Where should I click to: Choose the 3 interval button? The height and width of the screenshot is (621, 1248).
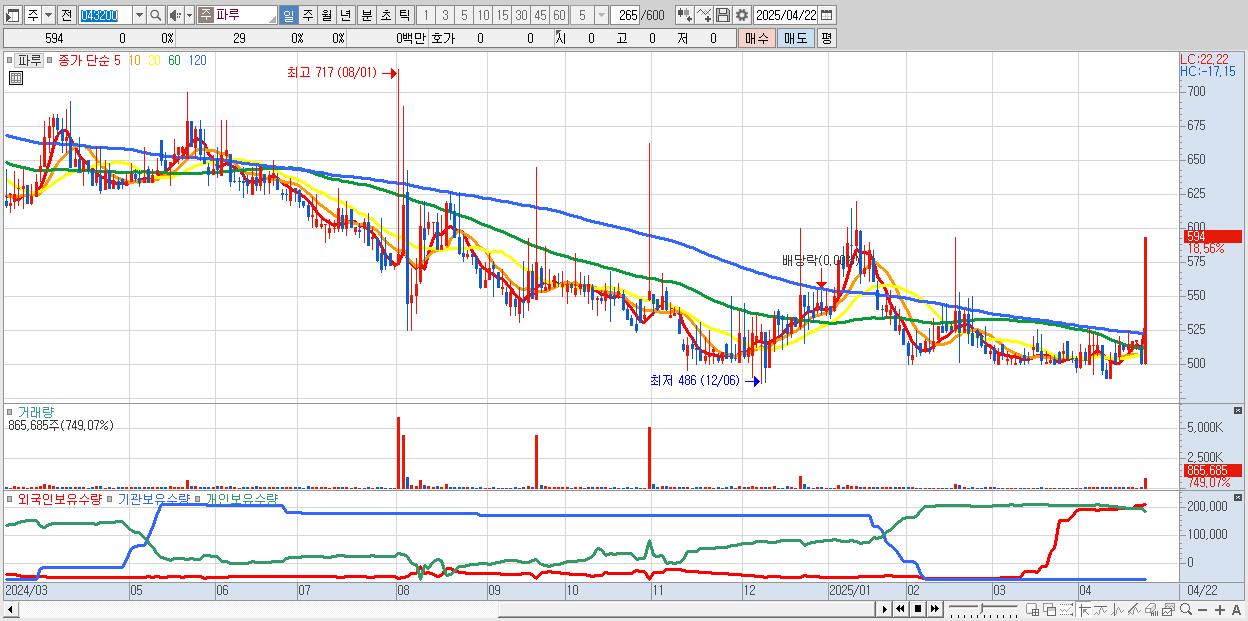(445, 15)
